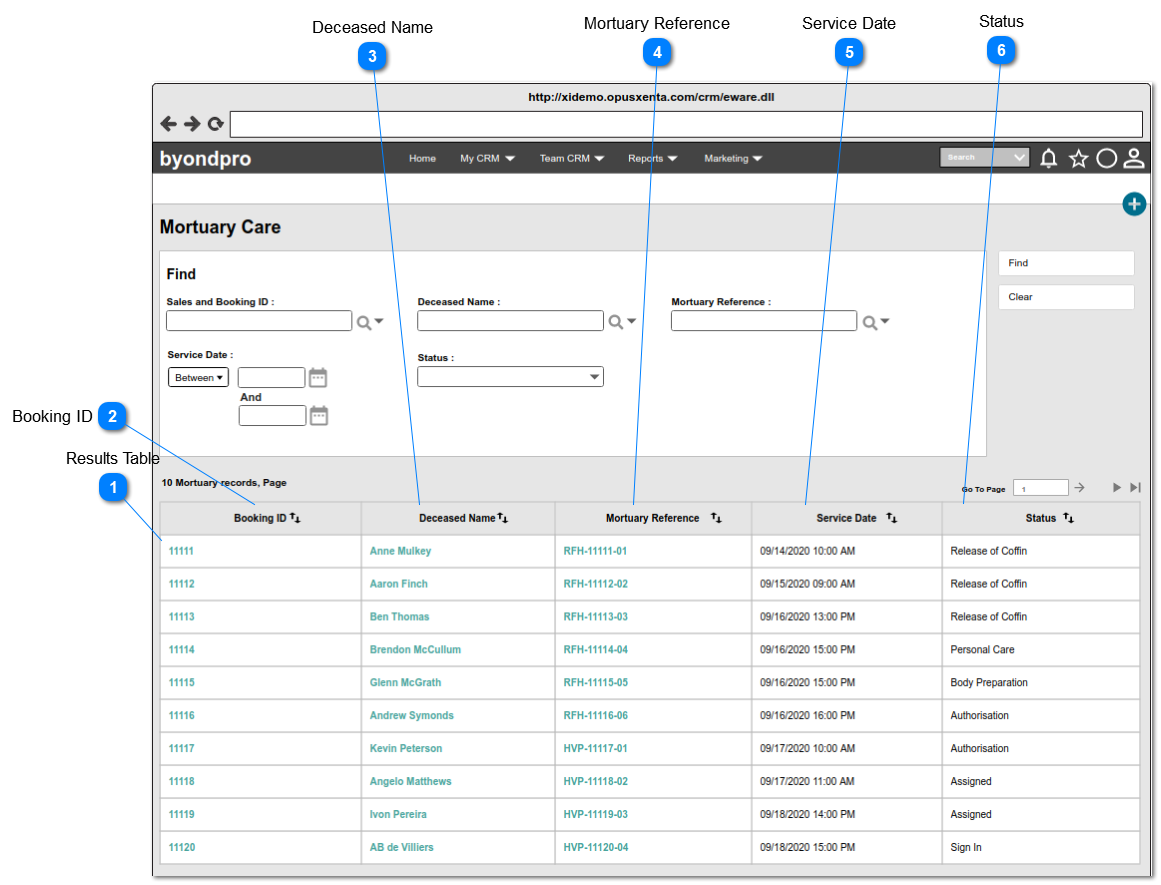Viewport: 1161px width, 885px height.
Task: Jump to the last results page
Action: pos(1135,487)
